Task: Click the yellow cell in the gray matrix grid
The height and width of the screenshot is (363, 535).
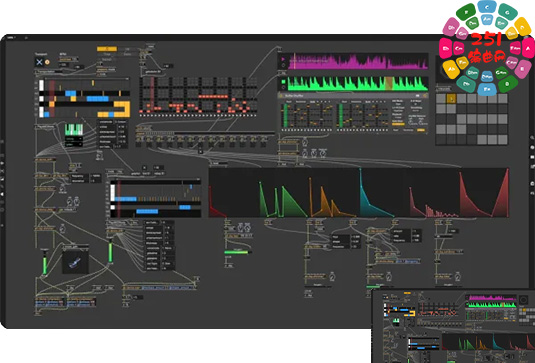Action: 451,99
